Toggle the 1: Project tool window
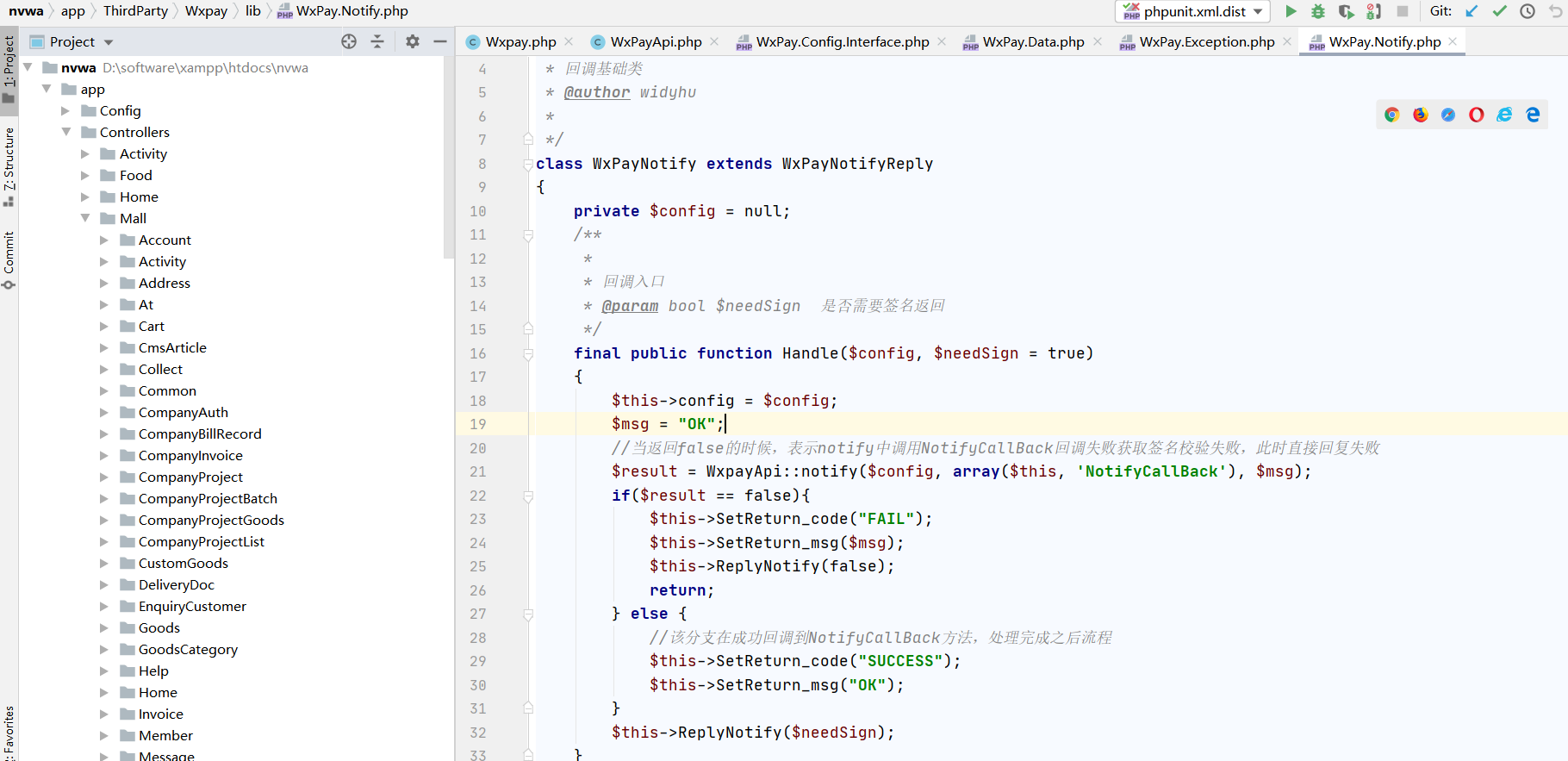Screen dimensions: 1568x761 click(9, 69)
